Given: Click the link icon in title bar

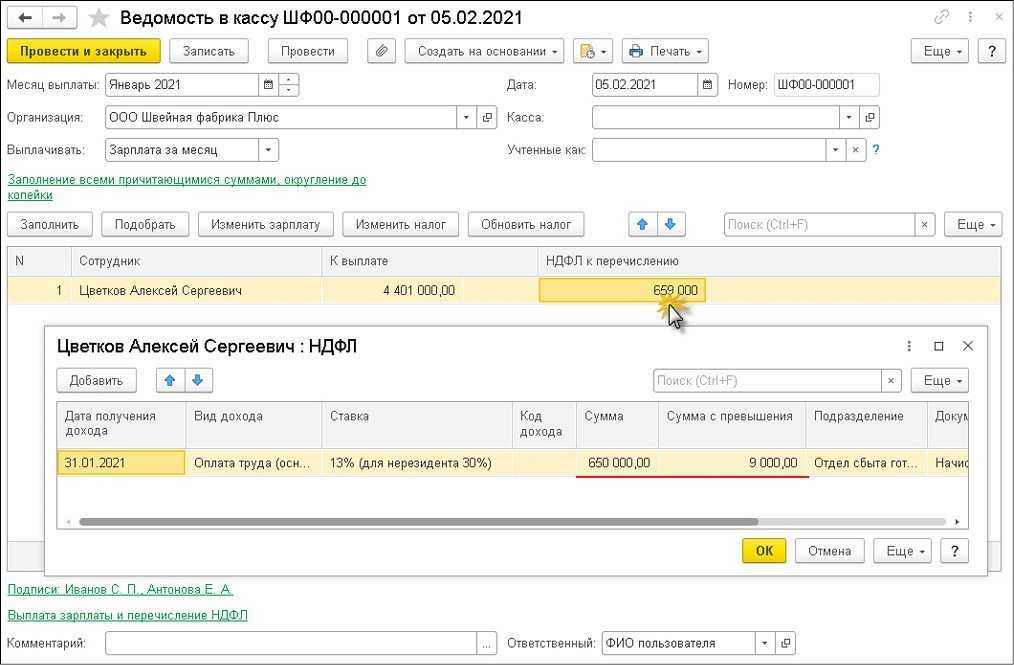Looking at the screenshot, I should click(x=941, y=17).
